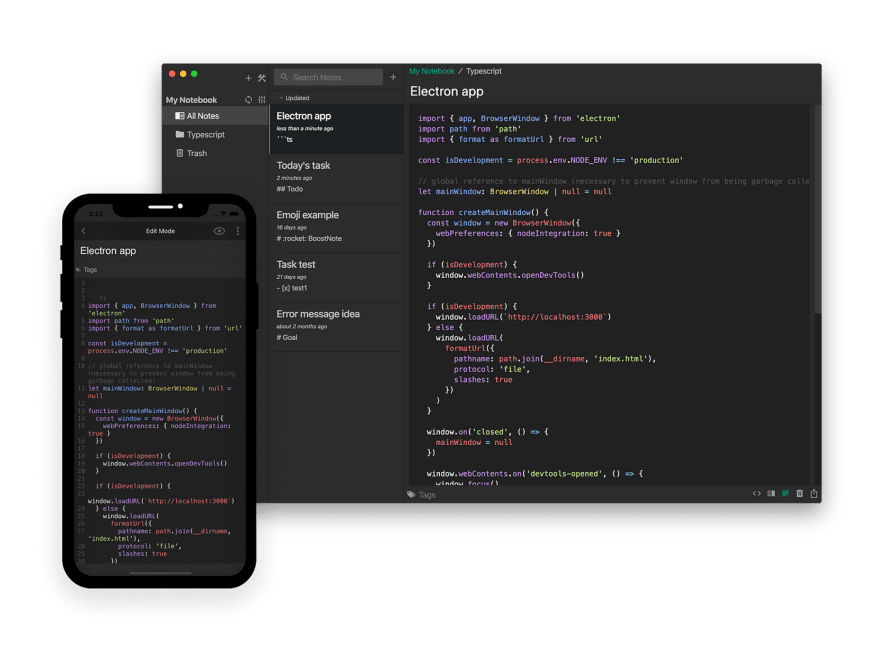The height and width of the screenshot is (660, 880).
Task: Click the My Notebook breadcrumb link
Action: 432,71
